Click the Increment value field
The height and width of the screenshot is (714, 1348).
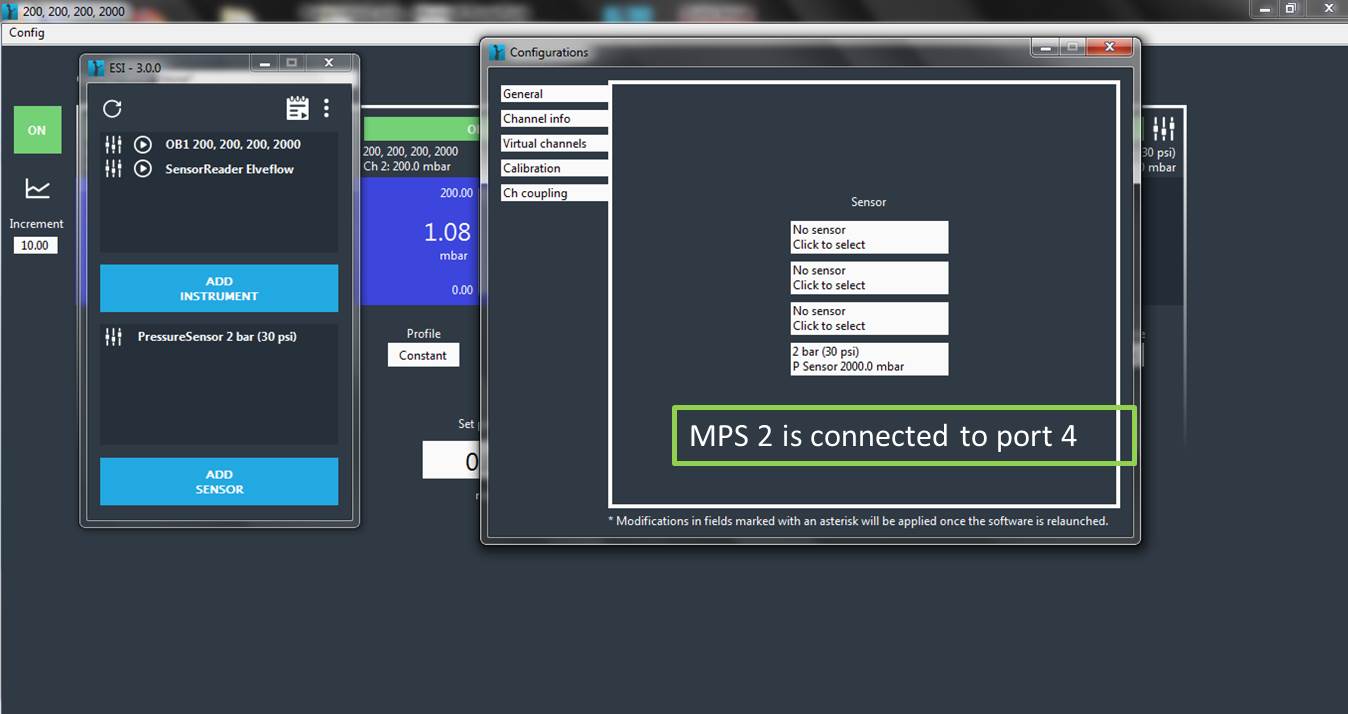(35, 245)
